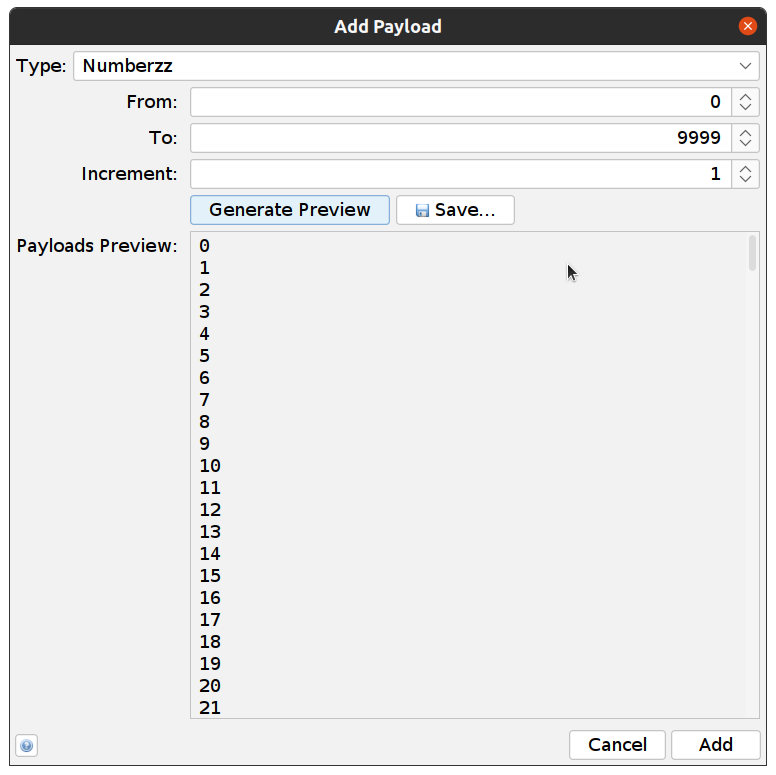Click the floppy disk Save icon
The image size is (776, 775).
422,210
